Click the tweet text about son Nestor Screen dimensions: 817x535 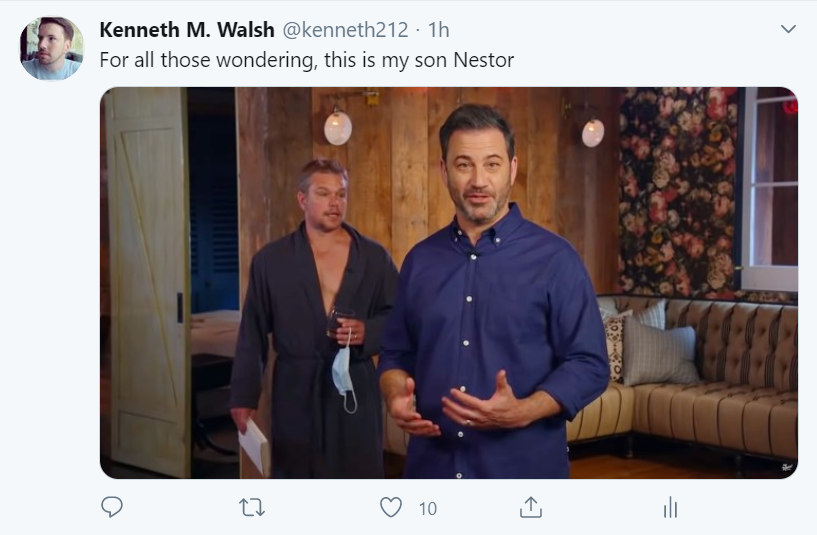306,60
